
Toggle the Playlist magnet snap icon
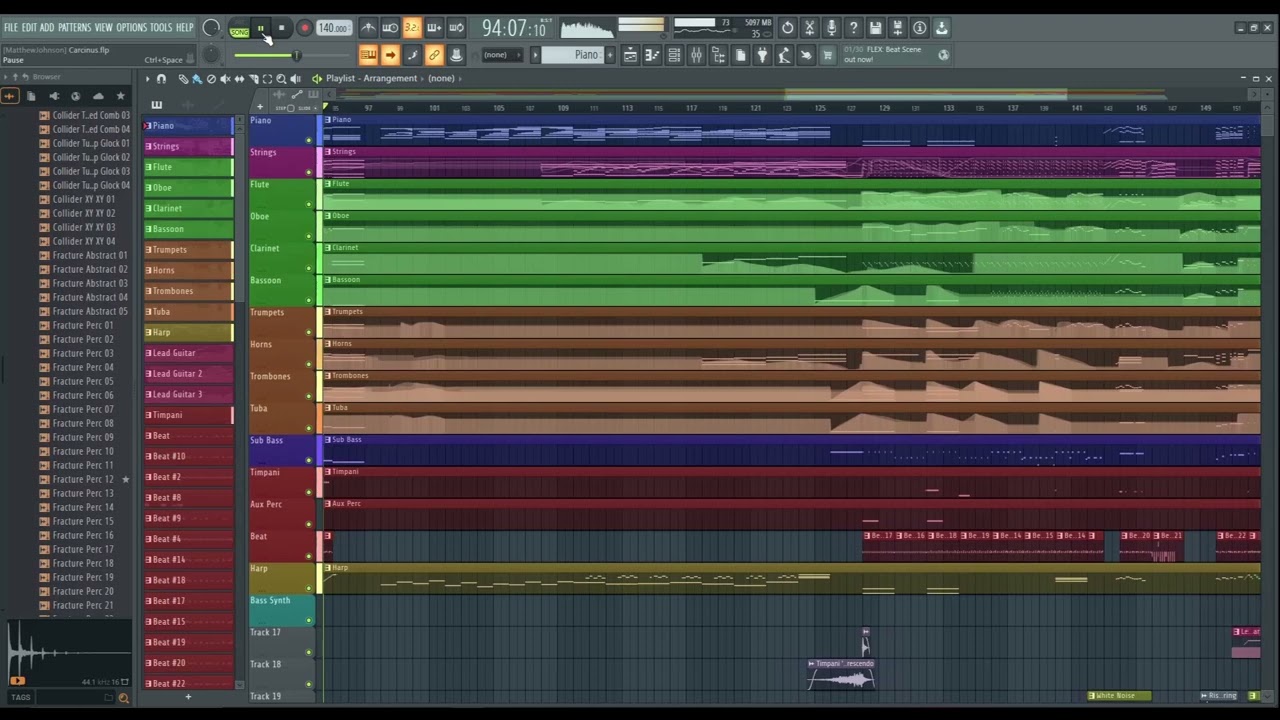161,79
